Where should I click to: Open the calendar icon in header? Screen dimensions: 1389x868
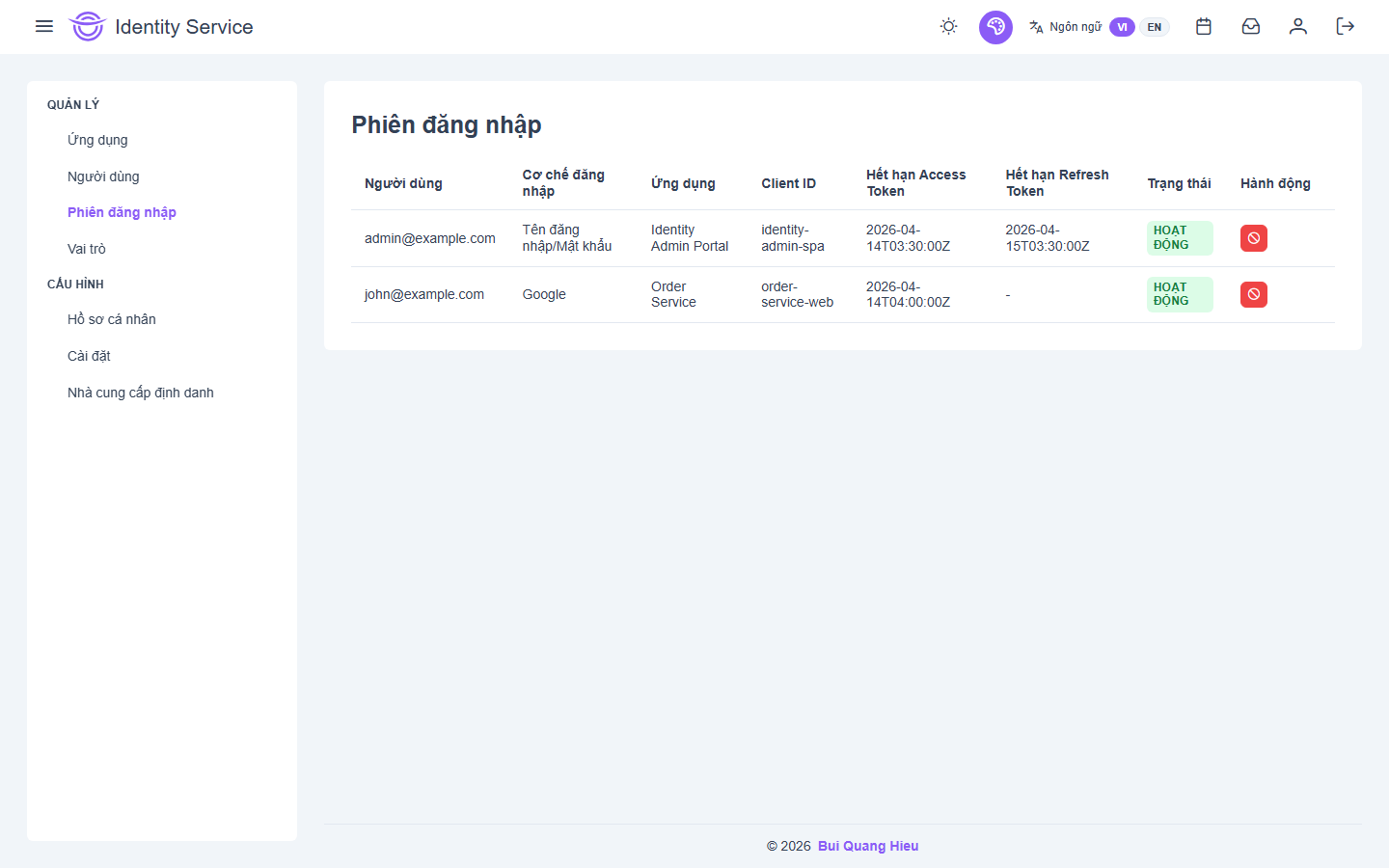pos(1203,26)
